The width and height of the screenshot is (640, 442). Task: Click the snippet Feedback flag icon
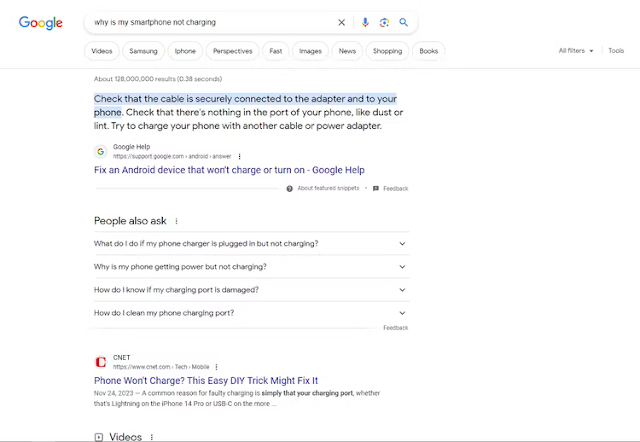click(x=376, y=189)
